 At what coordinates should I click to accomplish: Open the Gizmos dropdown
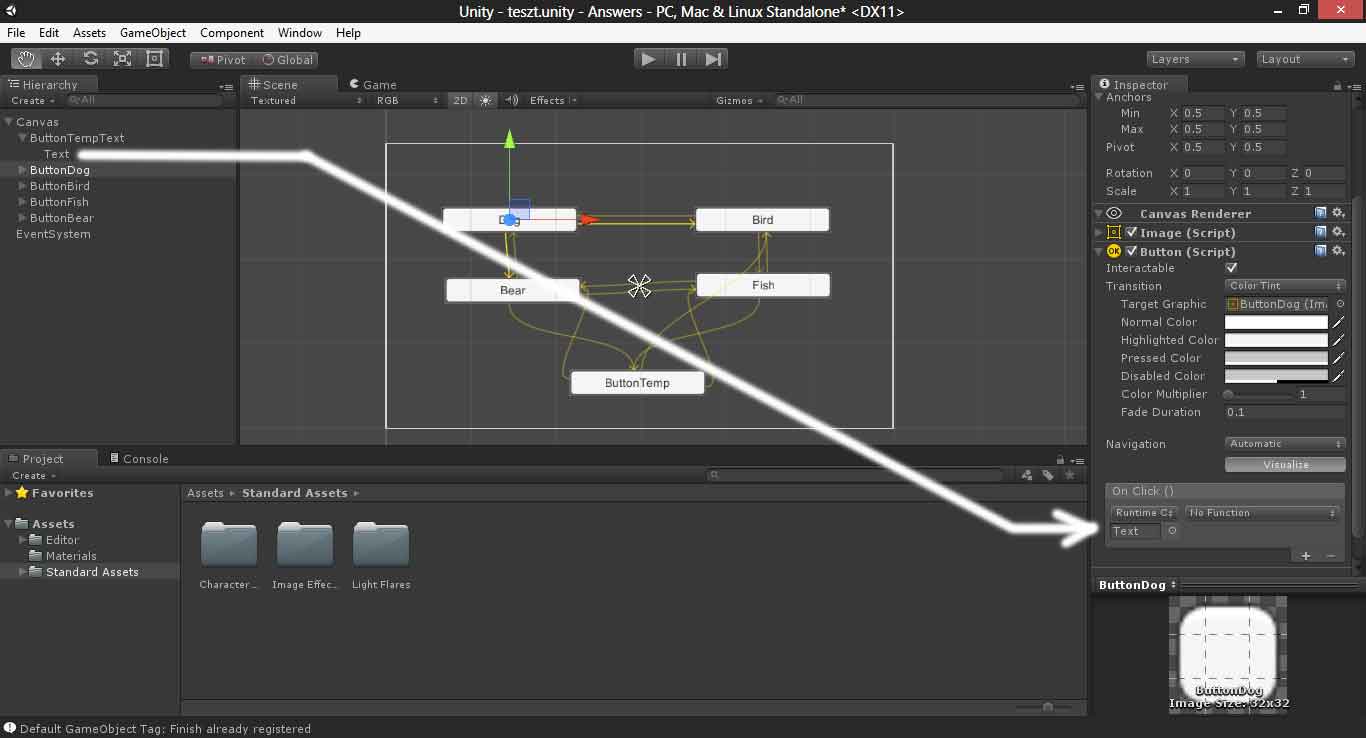[x=740, y=100]
